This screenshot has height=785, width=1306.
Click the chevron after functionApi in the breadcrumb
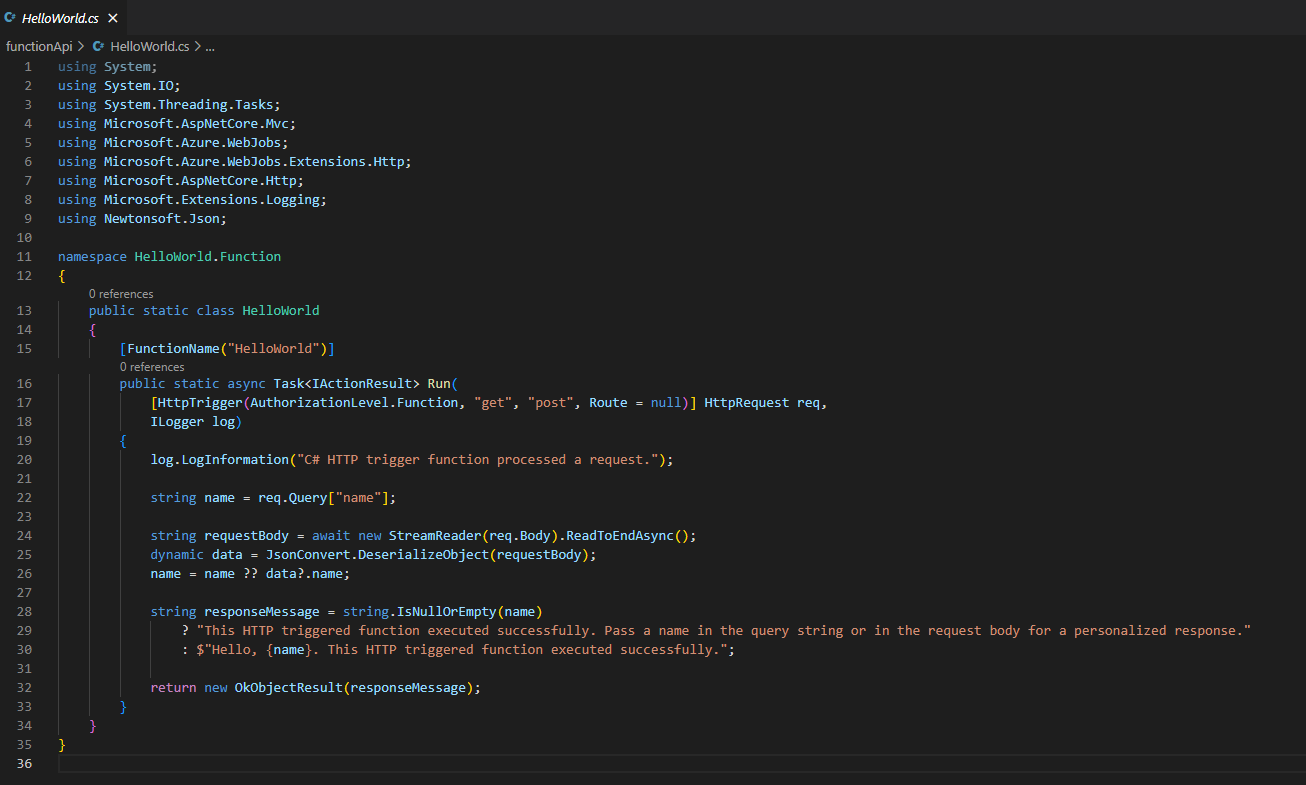click(81, 46)
